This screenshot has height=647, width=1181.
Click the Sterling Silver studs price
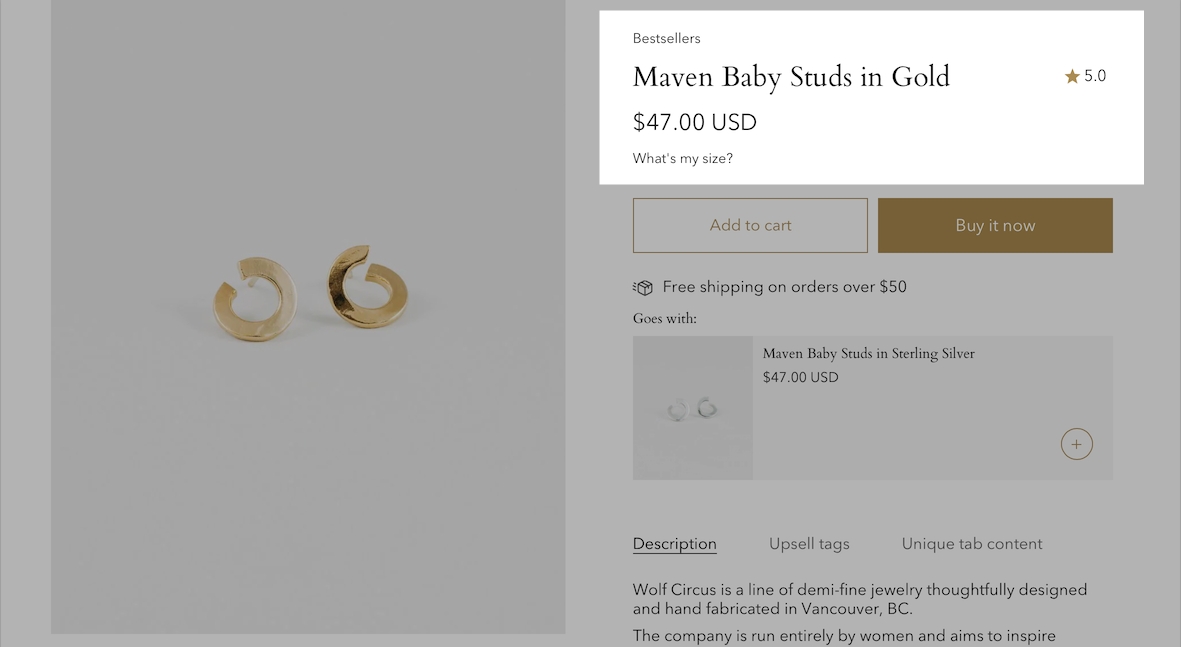[x=800, y=377]
